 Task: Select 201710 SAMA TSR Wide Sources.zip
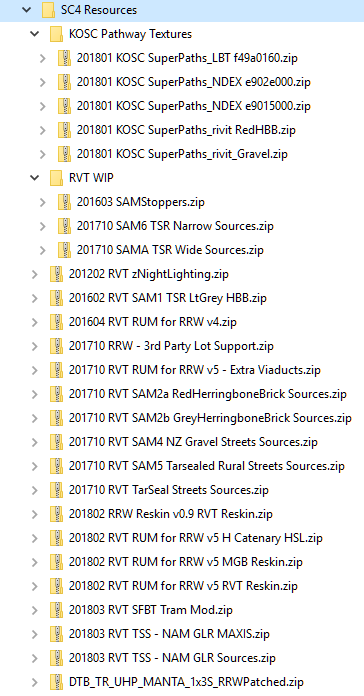click(x=170, y=250)
